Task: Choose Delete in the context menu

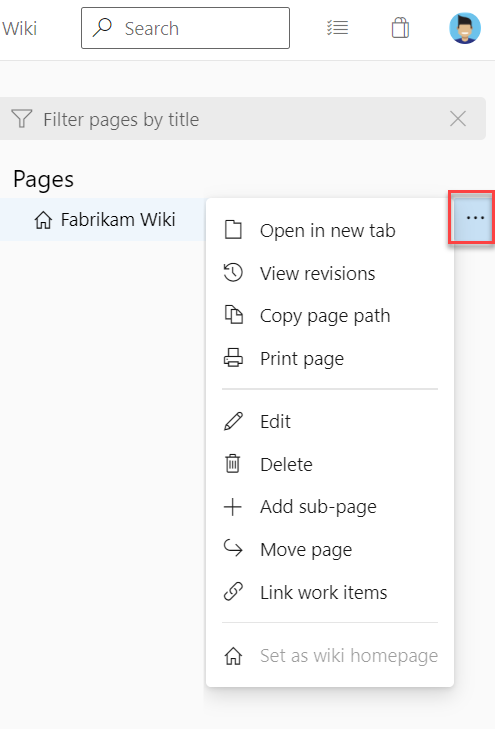Action: (330, 464)
